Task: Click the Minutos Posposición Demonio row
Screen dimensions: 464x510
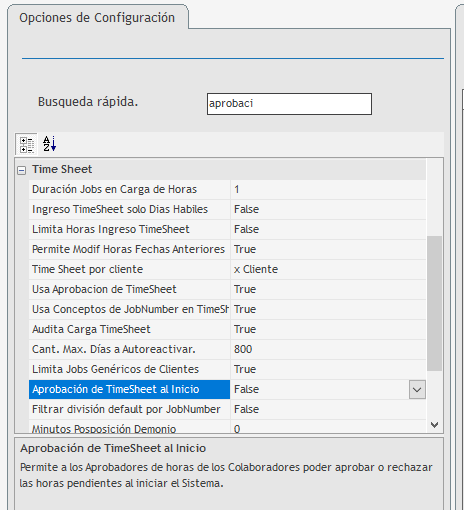Action: pyautogui.click(x=227, y=427)
